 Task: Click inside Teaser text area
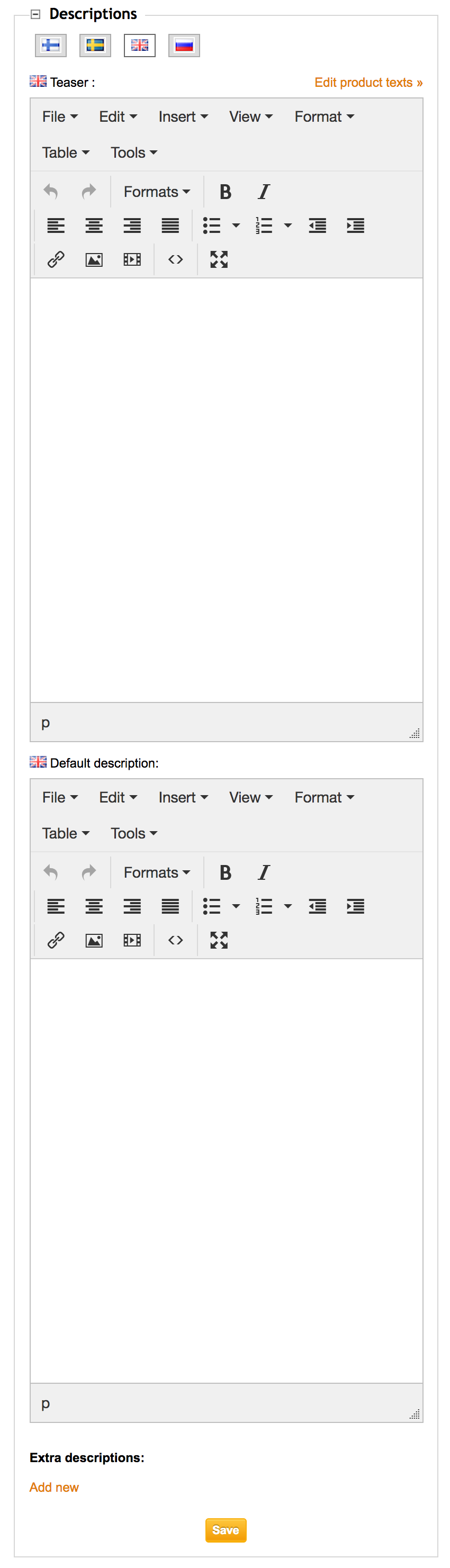pyautogui.click(x=227, y=490)
